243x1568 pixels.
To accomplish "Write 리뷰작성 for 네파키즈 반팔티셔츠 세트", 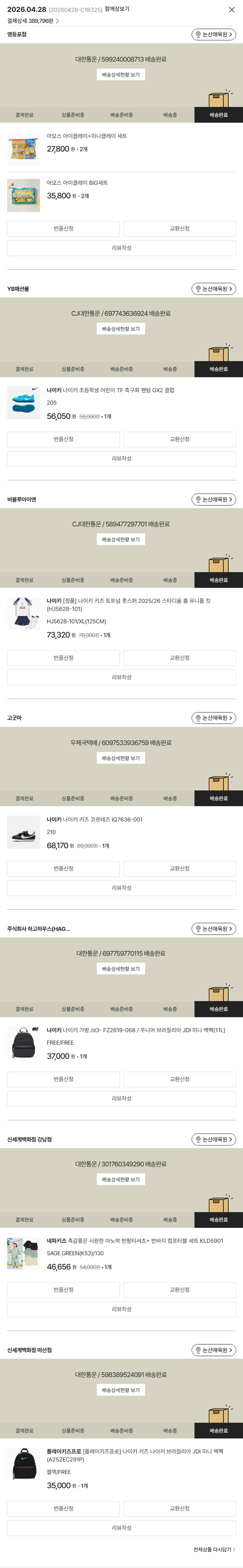I will pyautogui.click(x=122, y=1309).
